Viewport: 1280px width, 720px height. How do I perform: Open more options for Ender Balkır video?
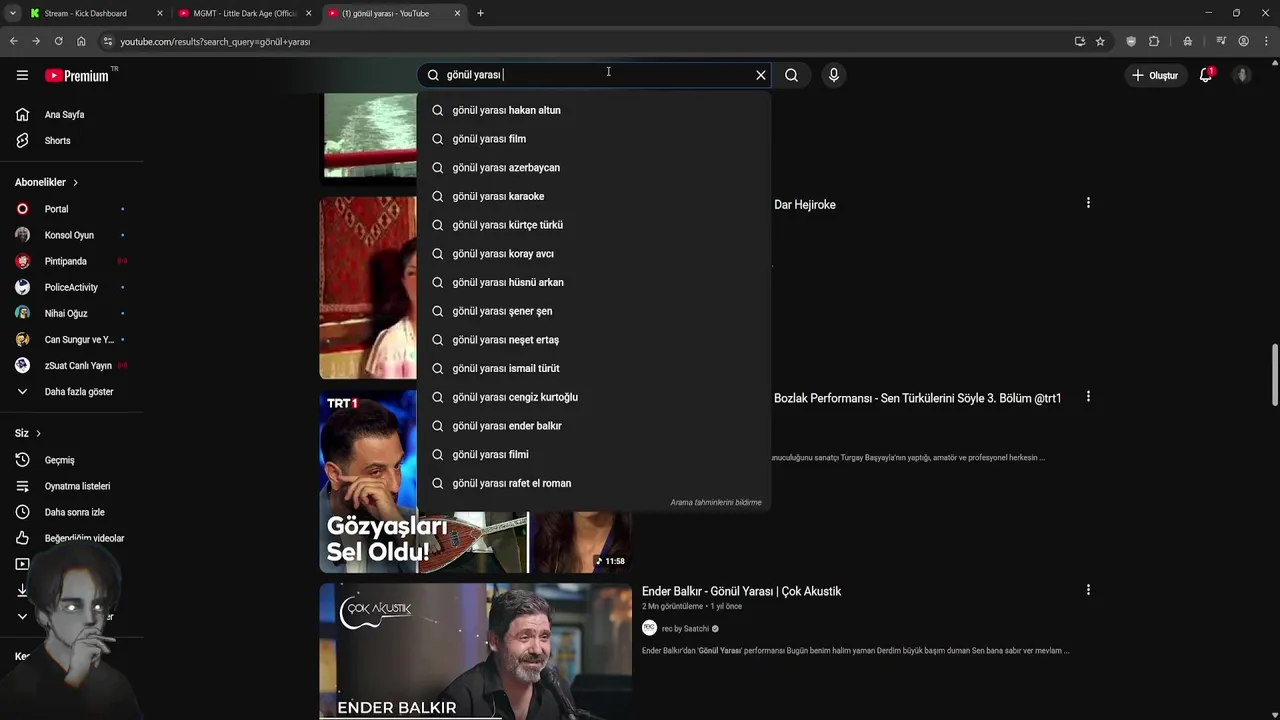pyautogui.click(x=1088, y=590)
